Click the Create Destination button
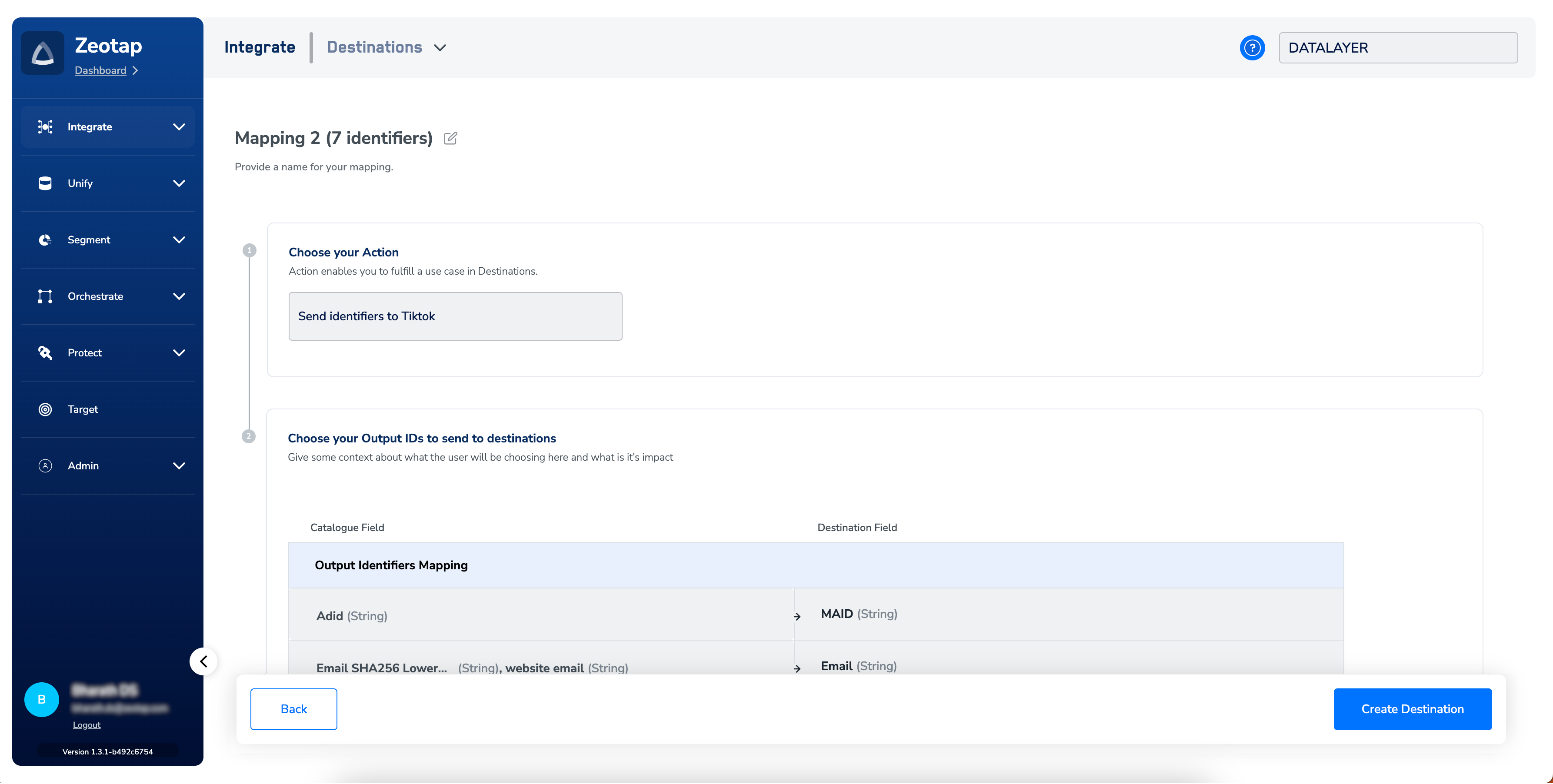The image size is (1553, 784). point(1412,709)
